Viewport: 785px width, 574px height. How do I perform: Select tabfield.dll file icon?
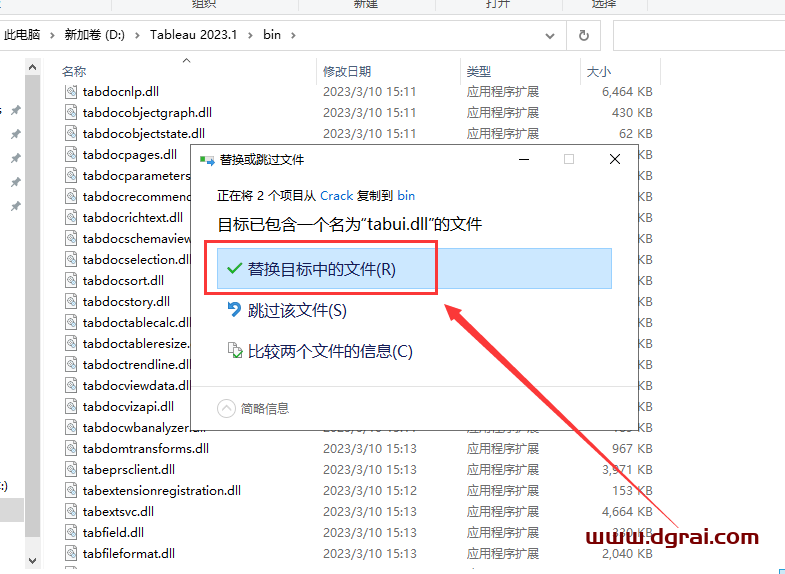tap(71, 532)
